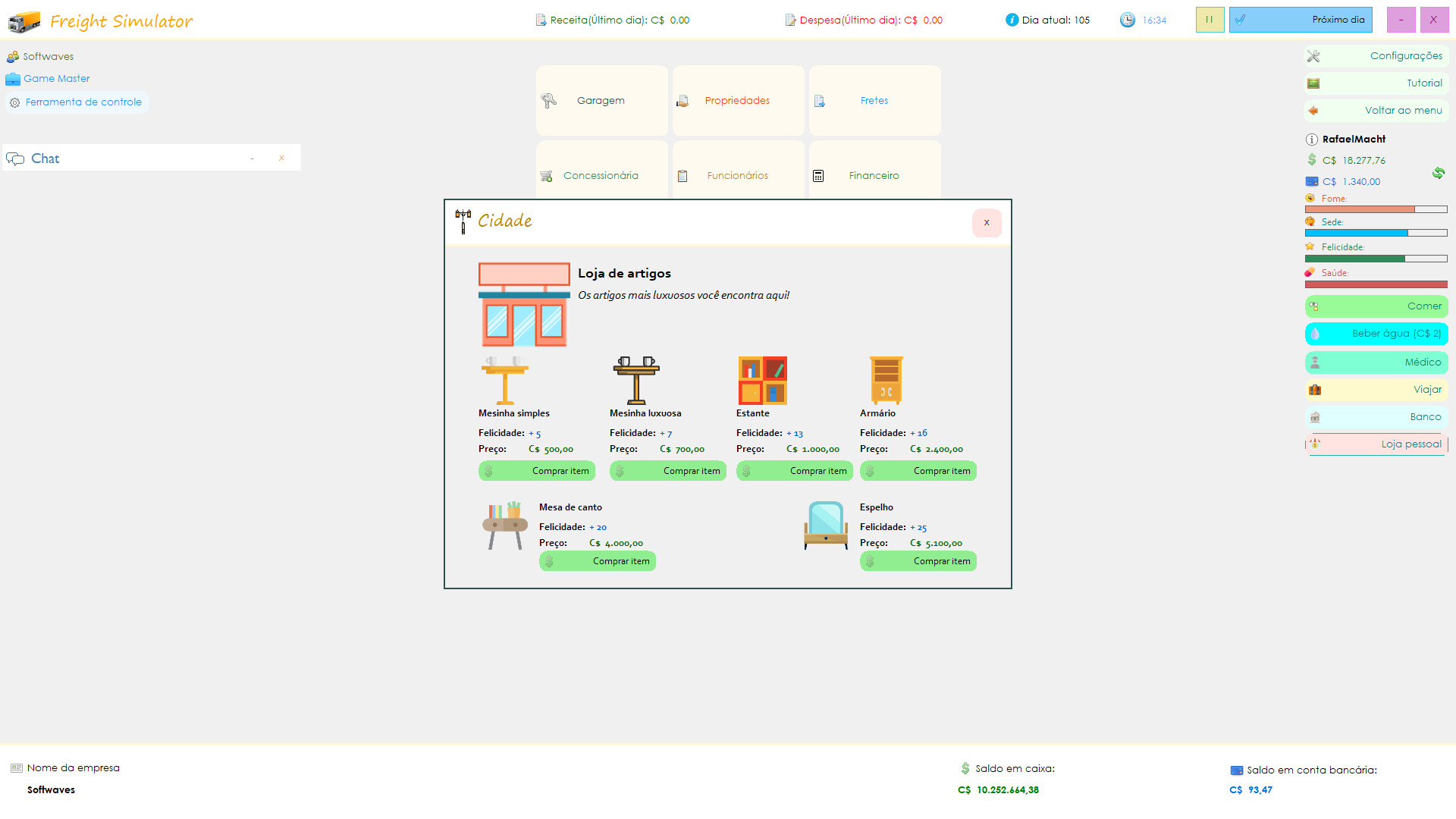
Task: Click the Espelho mirror icon
Action: point(826,526)
